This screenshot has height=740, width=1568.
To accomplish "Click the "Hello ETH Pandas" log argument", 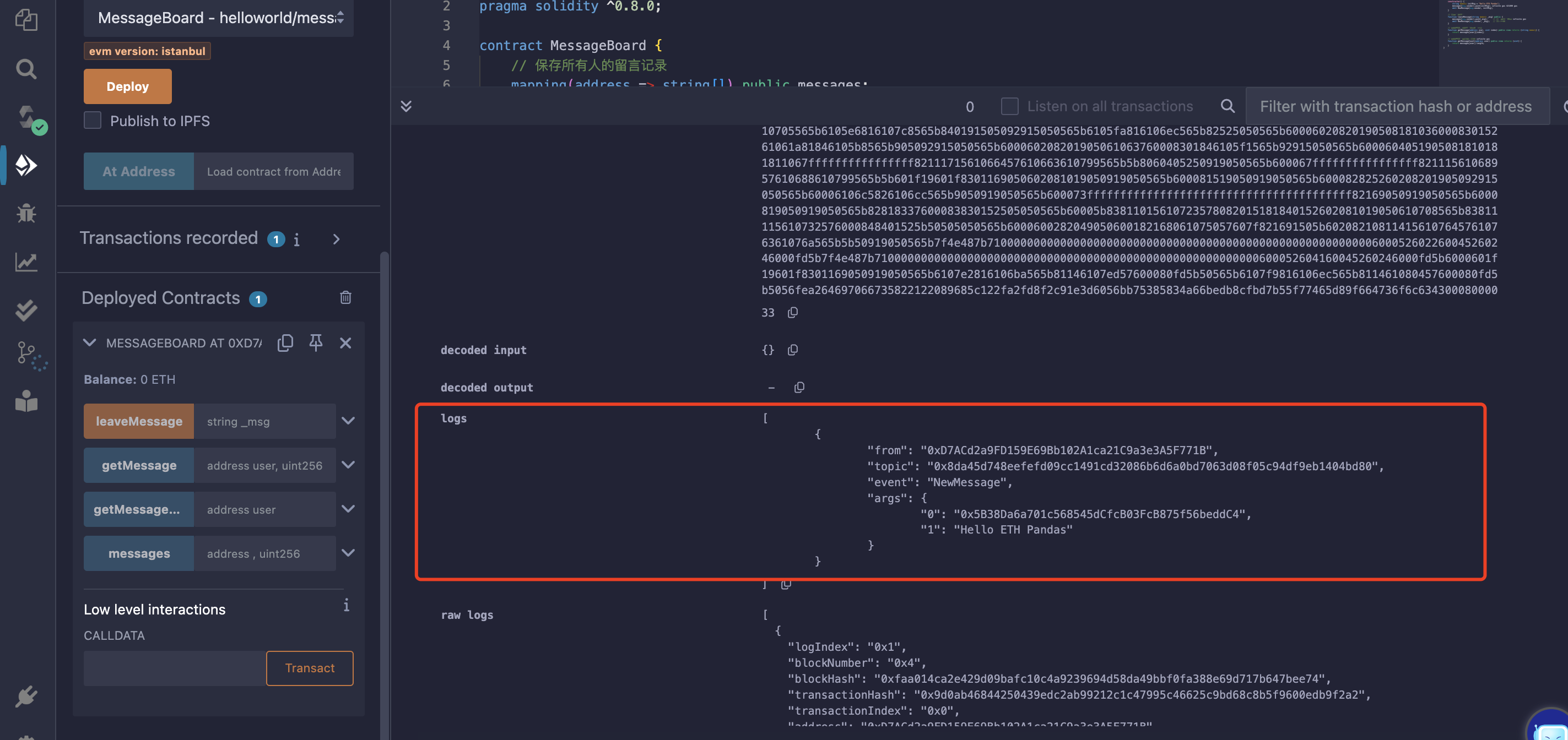I will 1013,530.
